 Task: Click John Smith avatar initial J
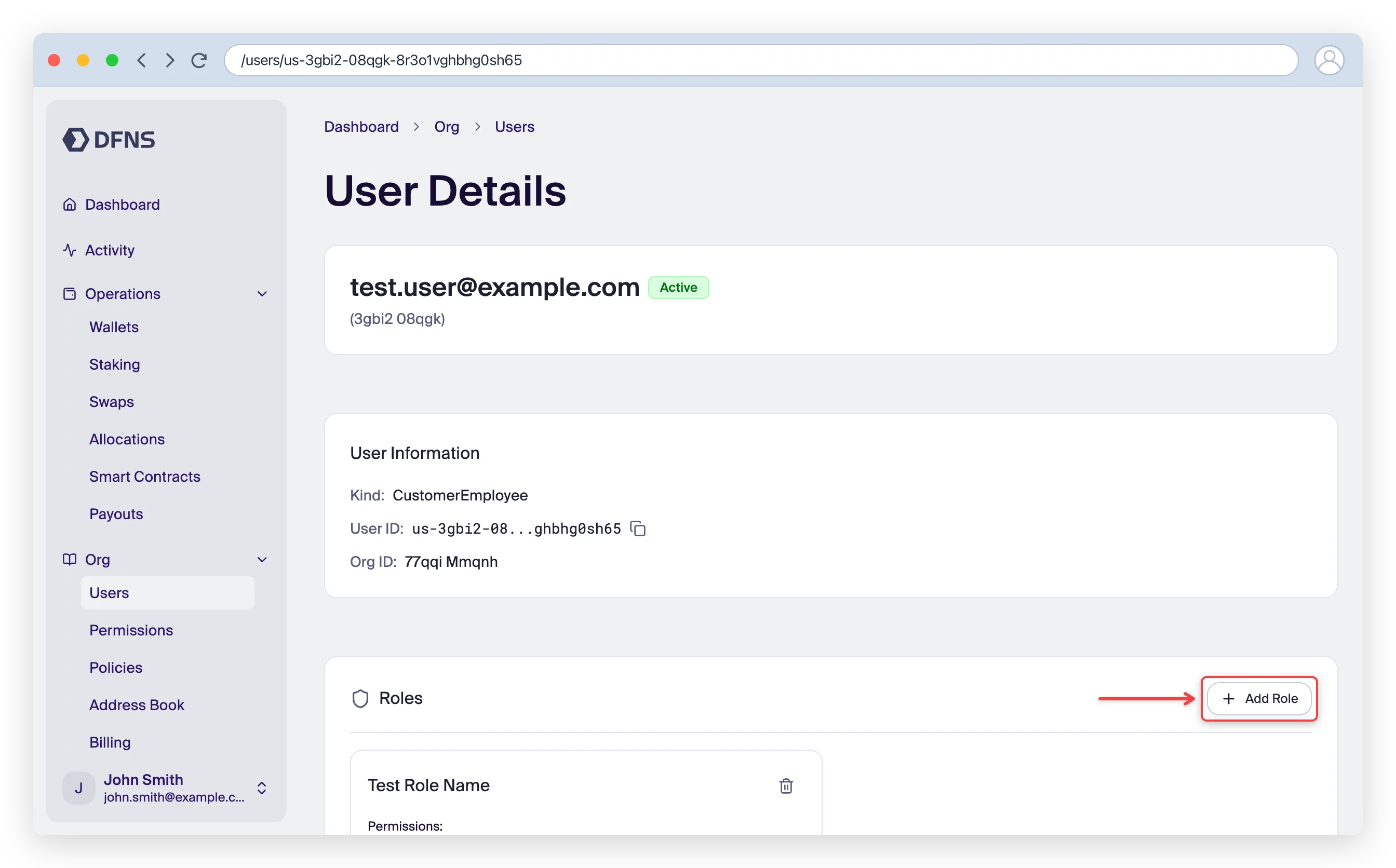pyautogui.click(x=78, y=788)
